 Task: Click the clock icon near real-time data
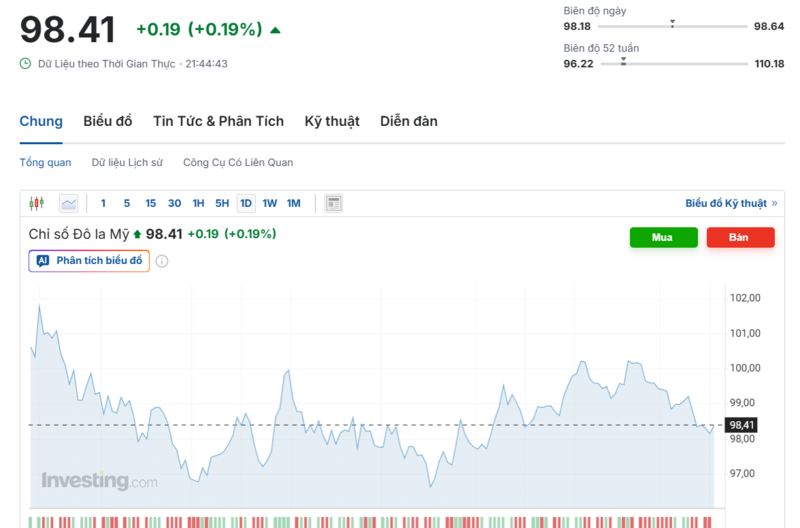pyautogui.click(x=25, y=63)
